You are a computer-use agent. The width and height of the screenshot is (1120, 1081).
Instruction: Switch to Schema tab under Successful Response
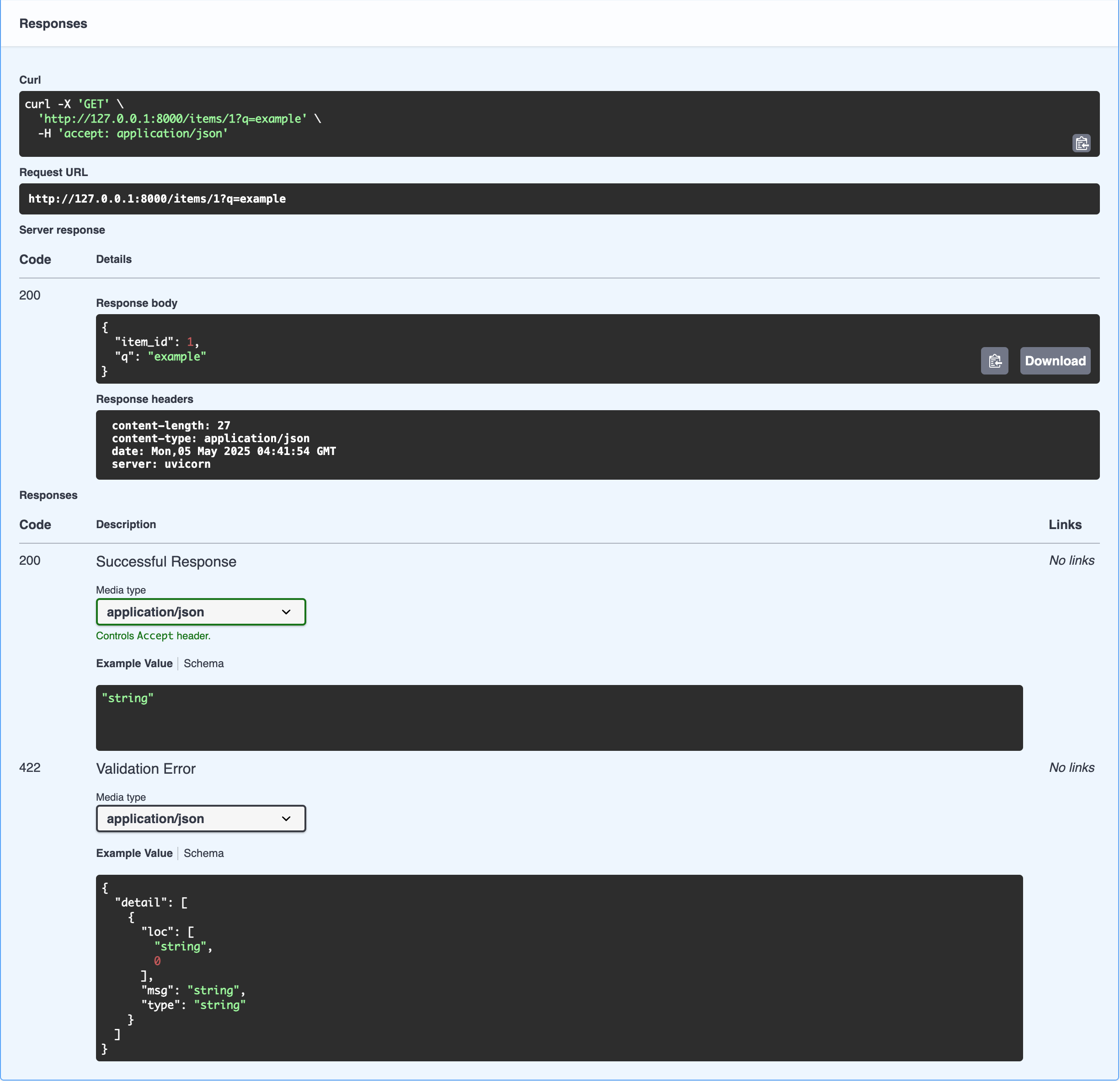click(203, 663)
